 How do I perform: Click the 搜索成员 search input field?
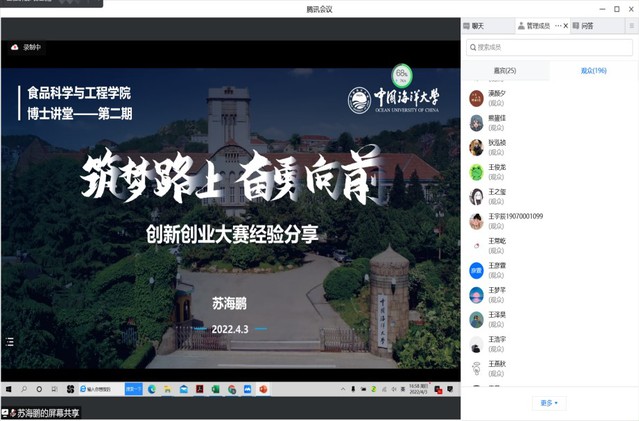point(553,47)
